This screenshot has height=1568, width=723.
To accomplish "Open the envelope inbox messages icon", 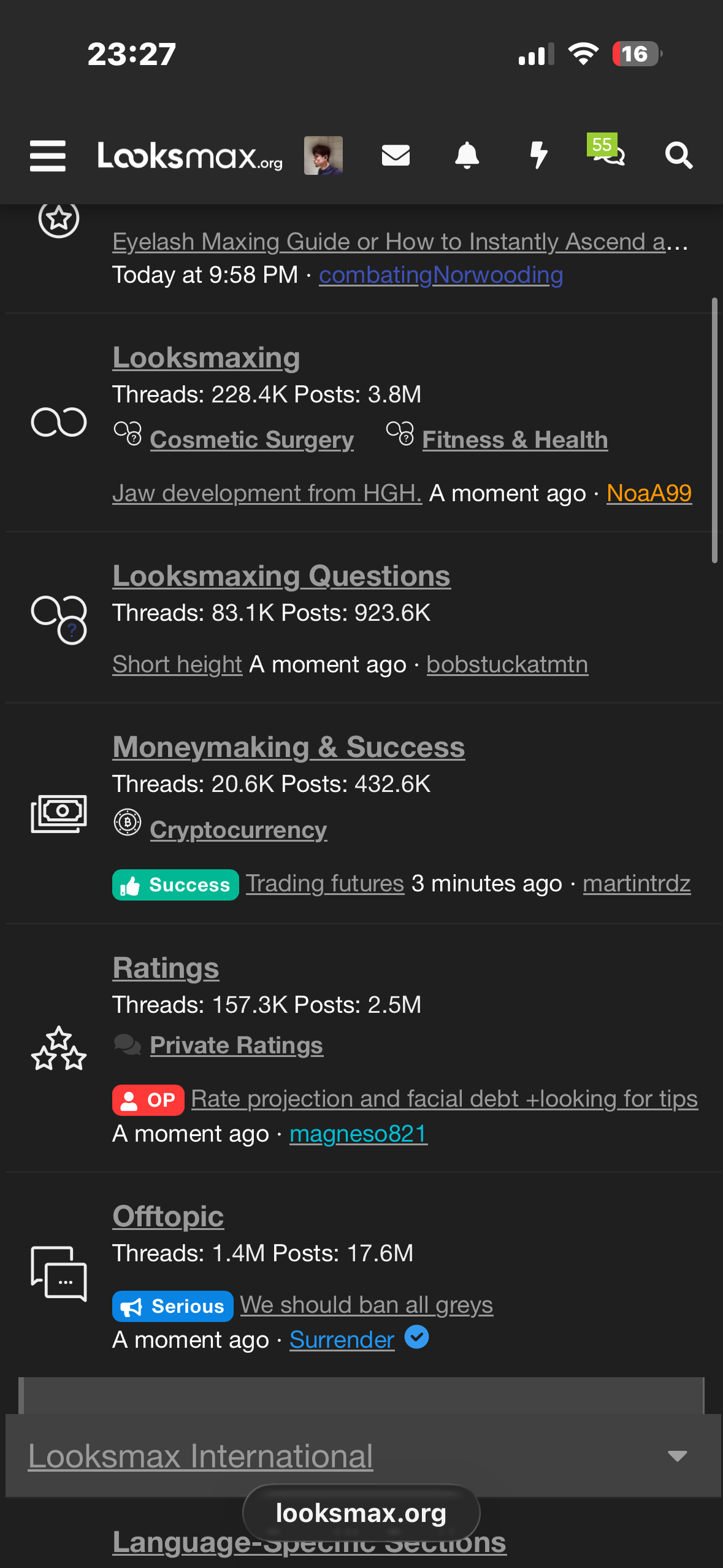I will 396,156.
